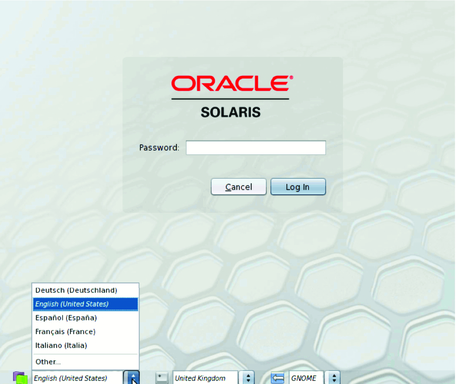
Task: Click the language dropdown arrow button
Action: click(132, 378)
